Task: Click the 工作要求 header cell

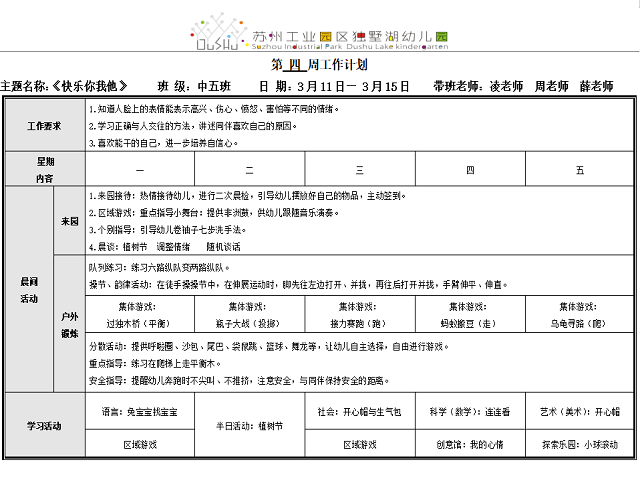Action: coord(45,125)
